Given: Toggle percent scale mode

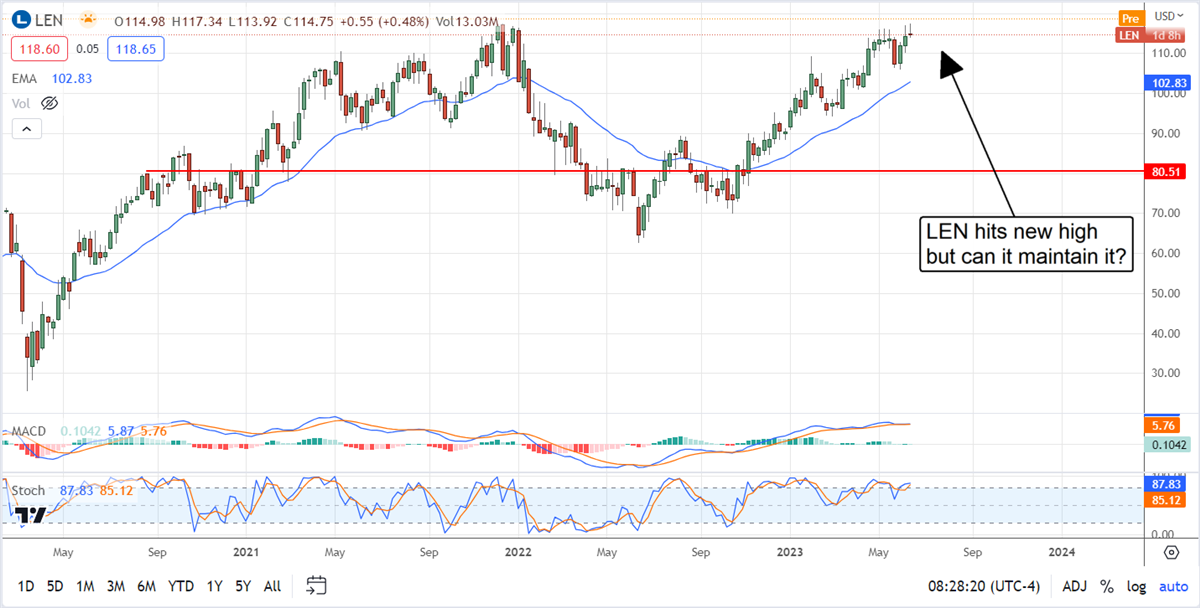Looking at the screenshot, I should [1107, 586].
